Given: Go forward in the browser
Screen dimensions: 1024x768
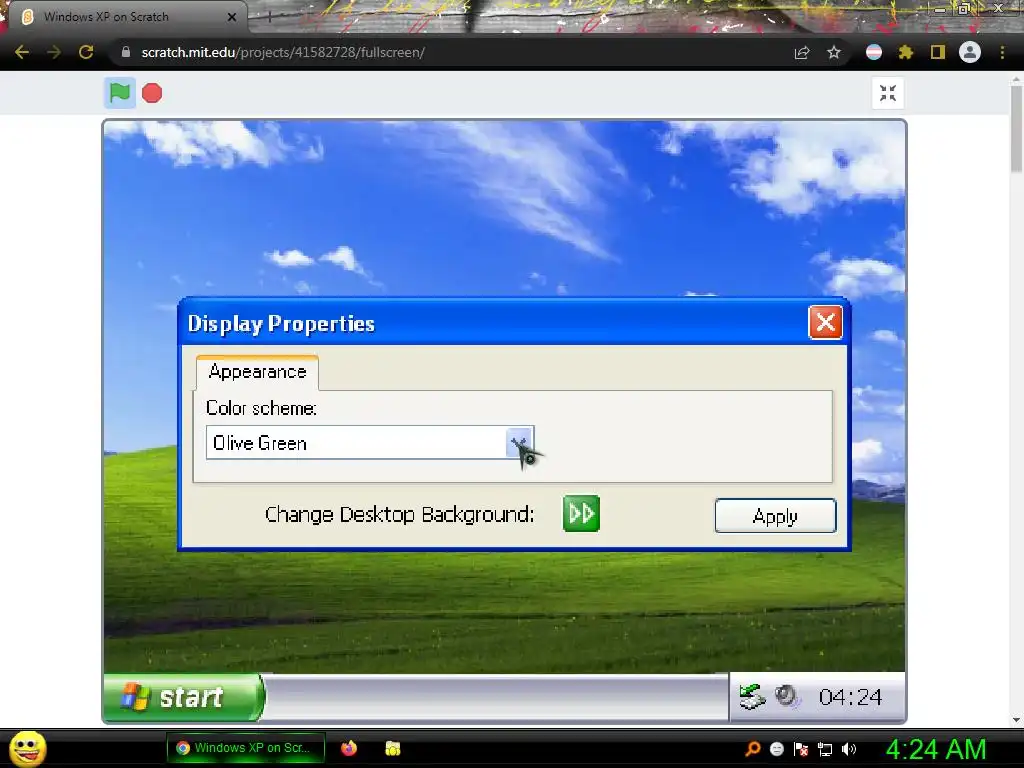Looking at the screenshot, I should point(54,52).
